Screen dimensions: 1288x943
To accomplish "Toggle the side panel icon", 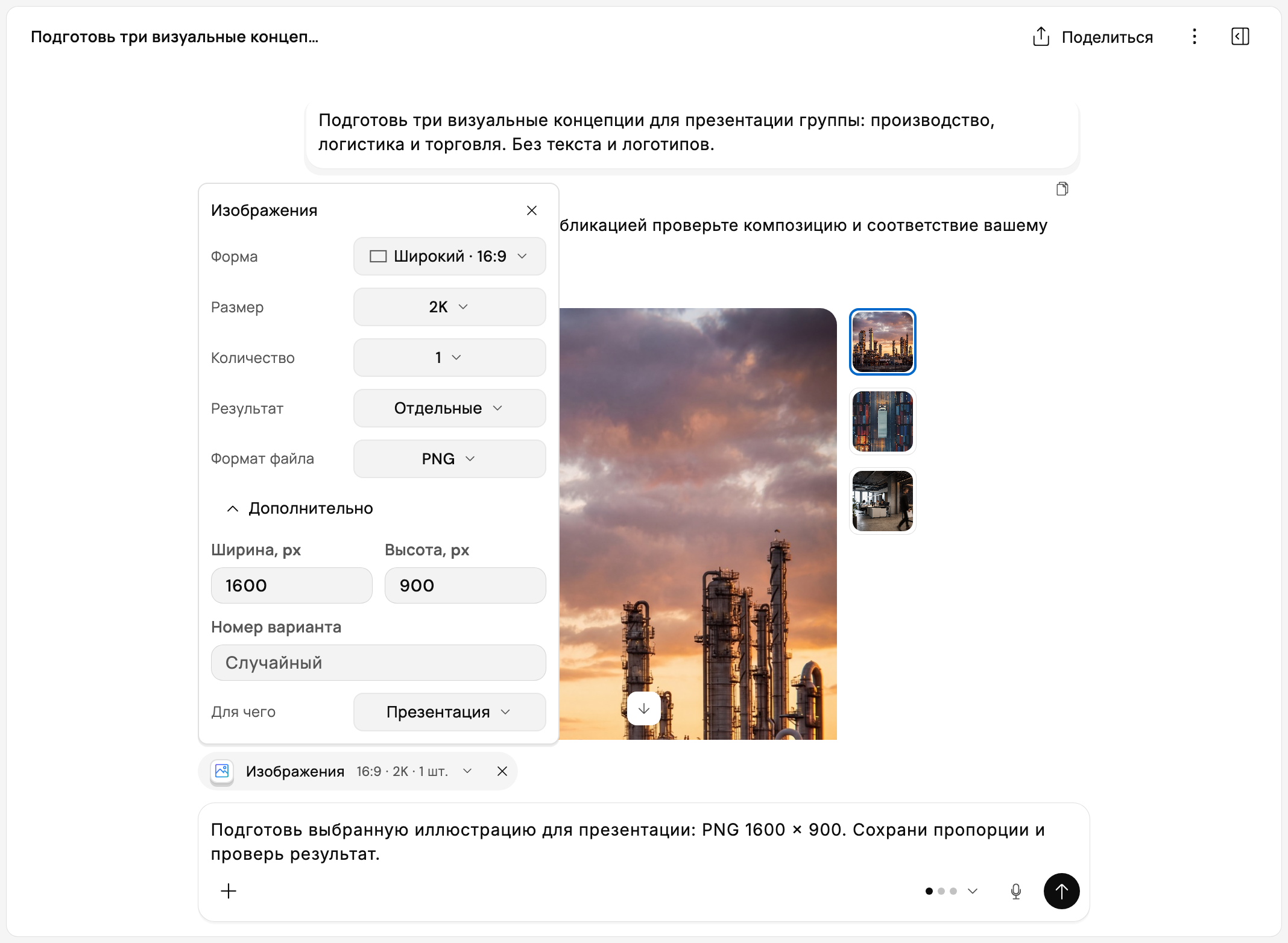I will [1240, 37].
